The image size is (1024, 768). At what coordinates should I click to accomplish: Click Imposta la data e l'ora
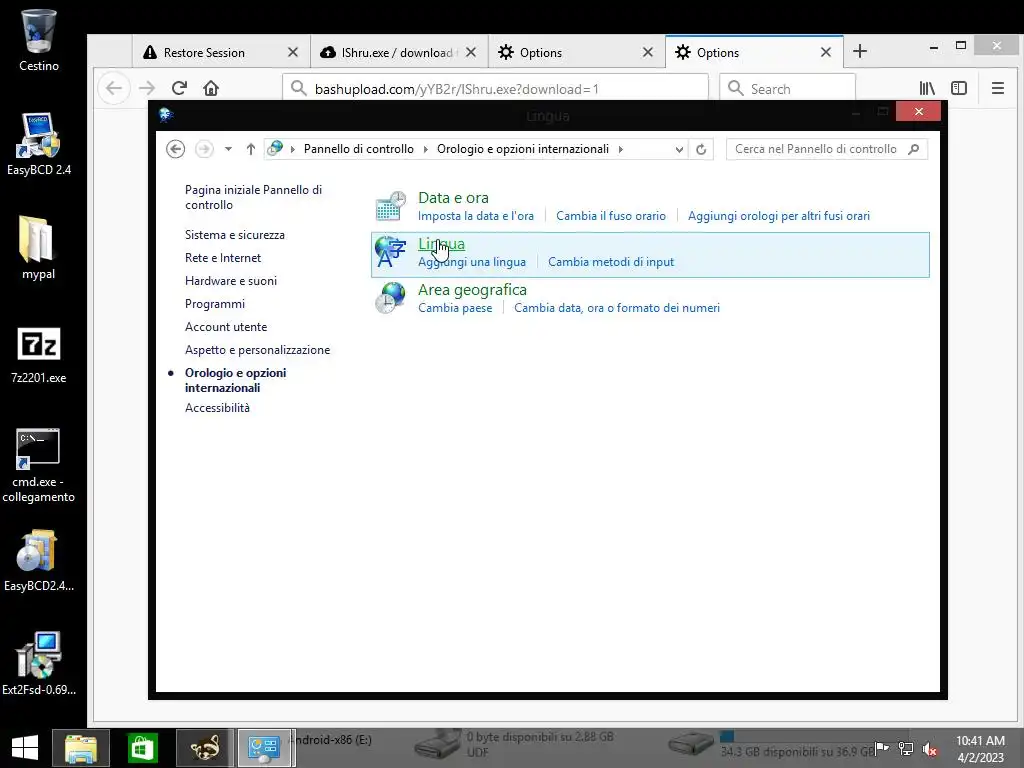[476, 216]
